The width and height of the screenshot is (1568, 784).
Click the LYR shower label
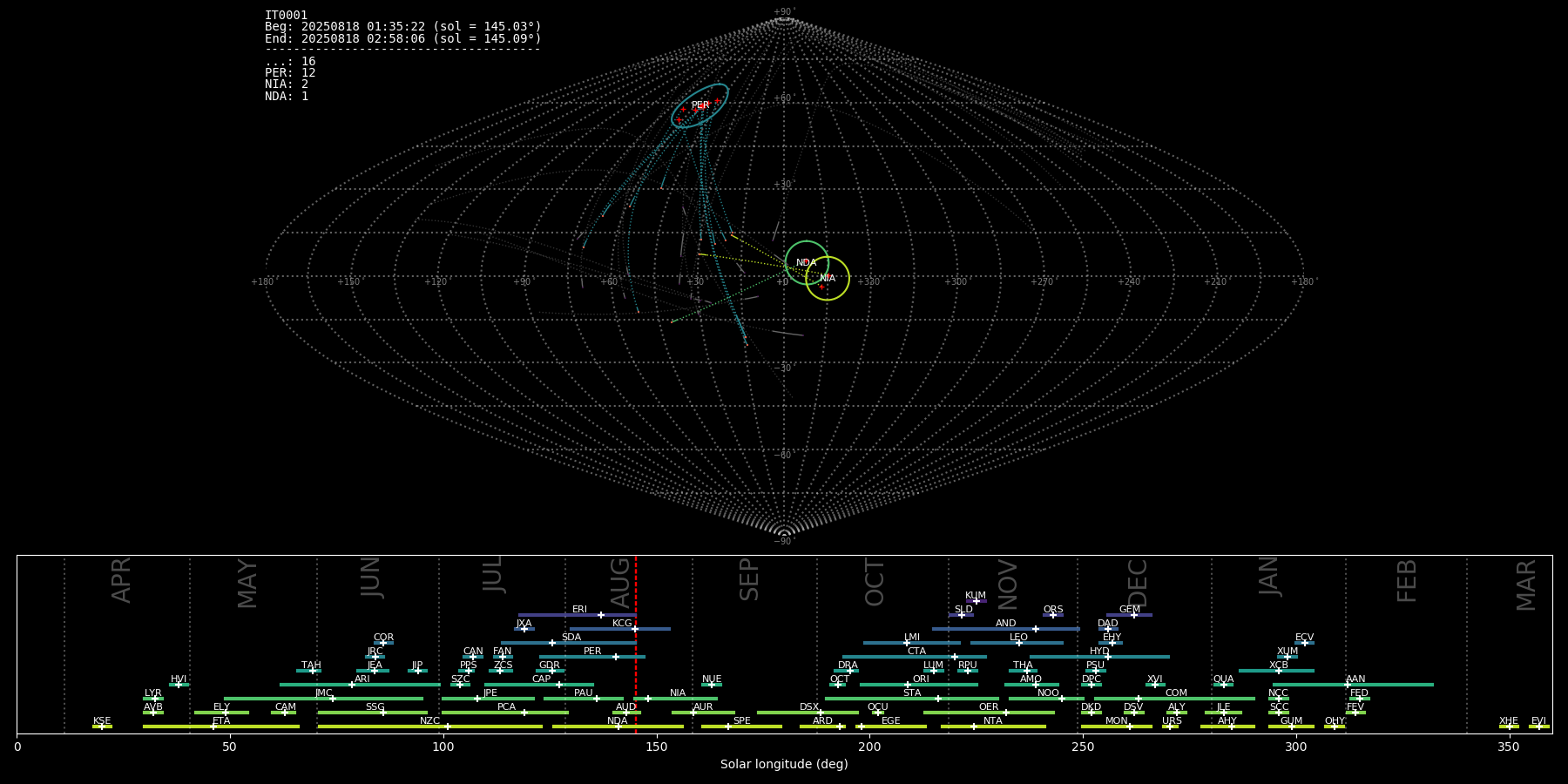pos(153,693)
